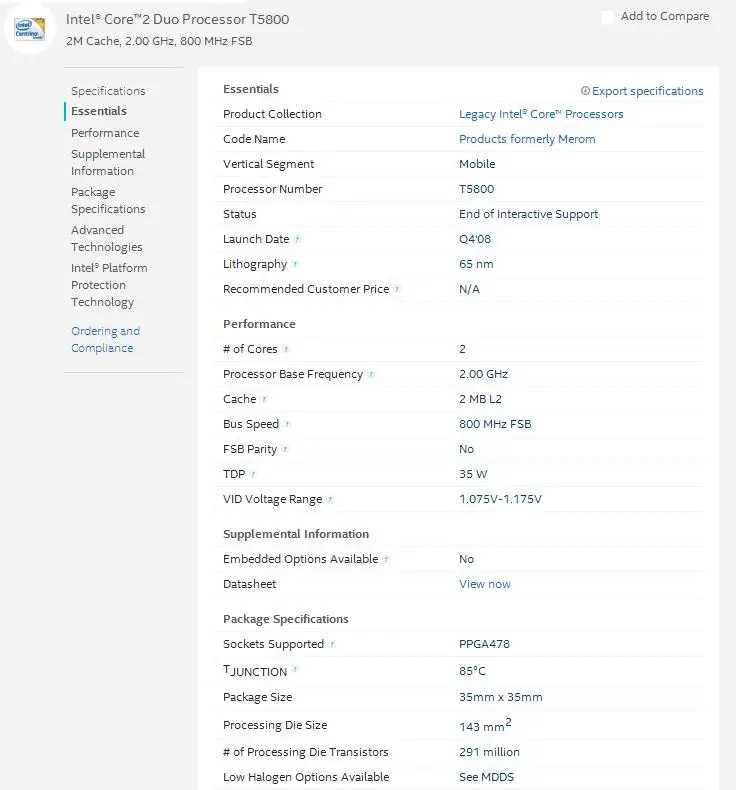Image resolution: width=736 pixels, height=790 pixels.
Task: Click the Sockets Supported value 'PPGA478'
Action: 484,644
